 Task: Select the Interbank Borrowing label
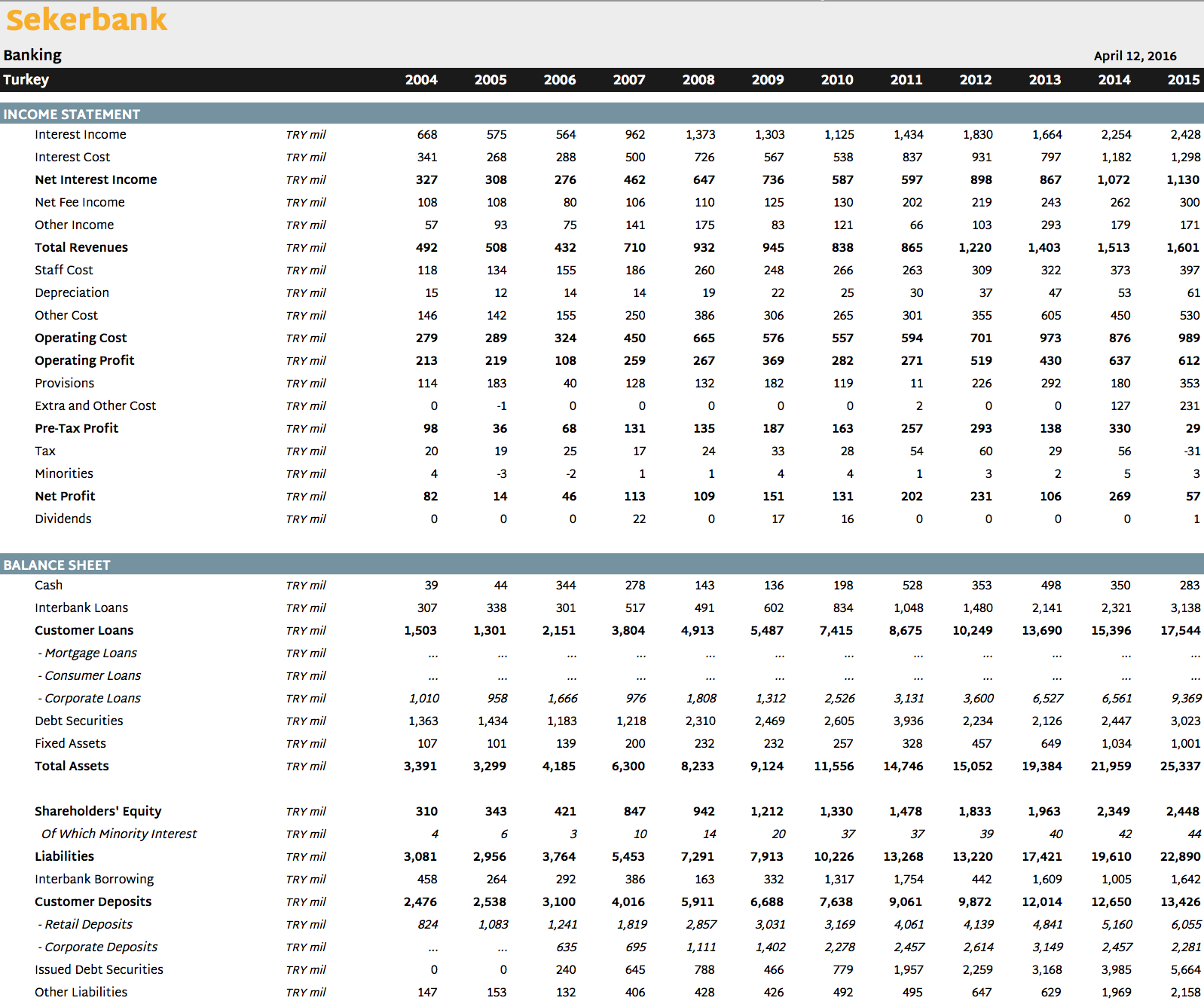click(x=94, y=879)
